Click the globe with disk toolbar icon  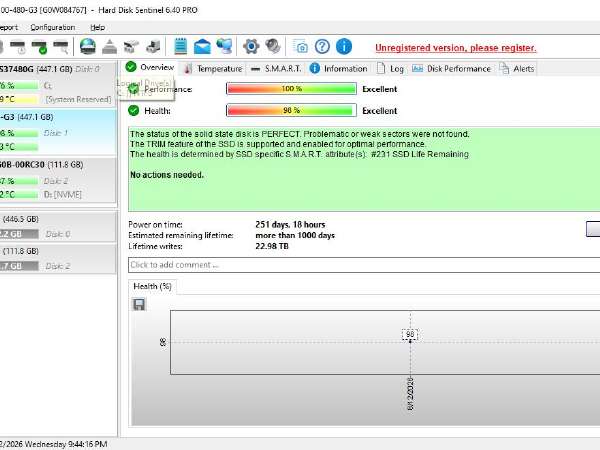pyautogui.click(x=88, y=46)
